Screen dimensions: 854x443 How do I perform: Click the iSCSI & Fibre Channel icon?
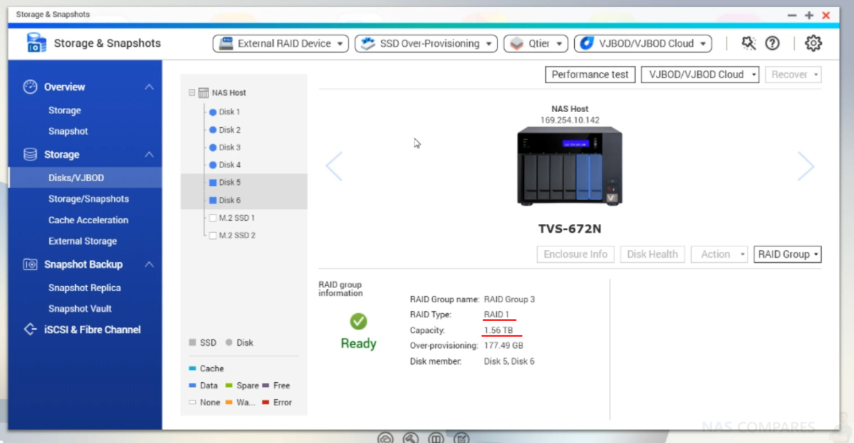click(x=30, y=329)
